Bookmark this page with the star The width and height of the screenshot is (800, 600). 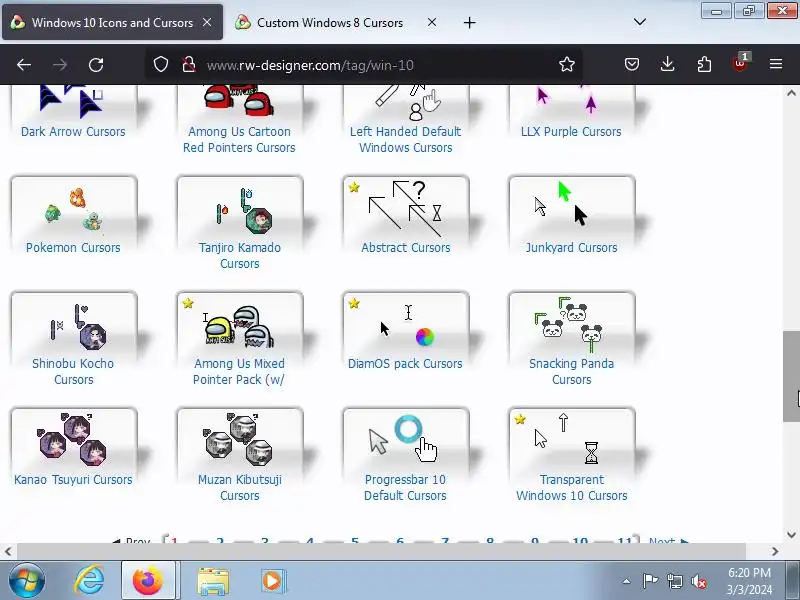pos(566,64)
